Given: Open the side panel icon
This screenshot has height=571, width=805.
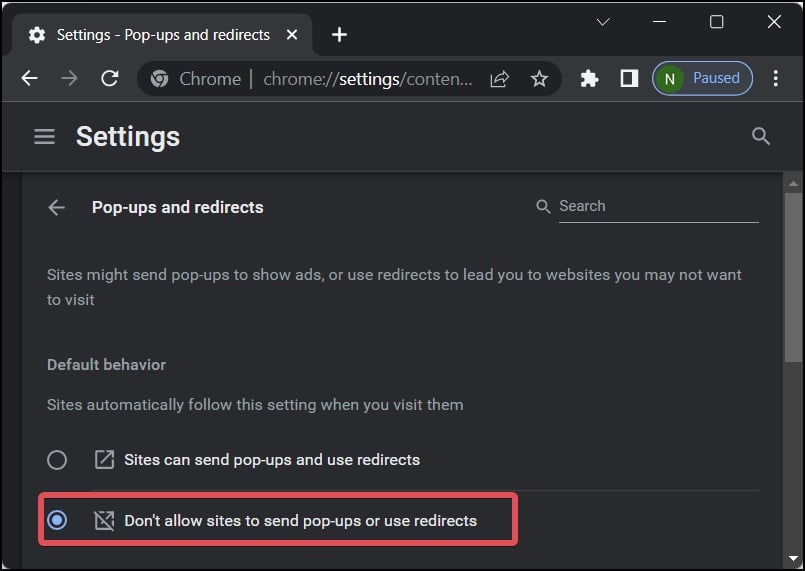Looking at the screenshot, I should click(629, 79).
